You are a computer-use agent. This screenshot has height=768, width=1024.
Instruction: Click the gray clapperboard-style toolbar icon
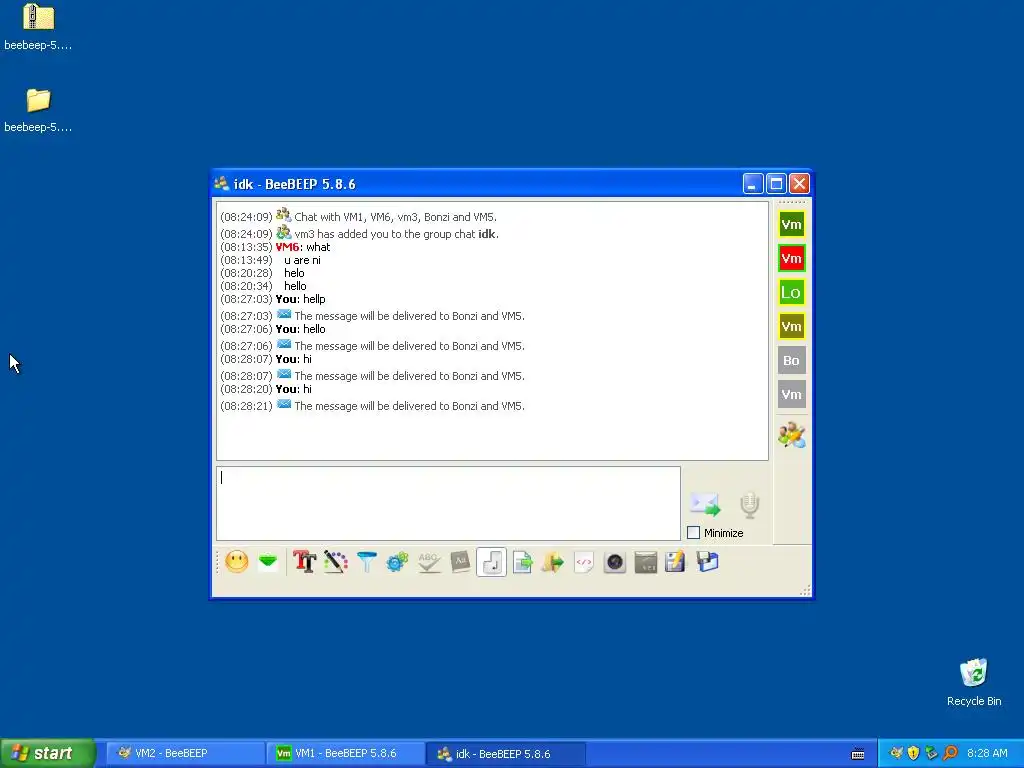(x=645, y=562)
